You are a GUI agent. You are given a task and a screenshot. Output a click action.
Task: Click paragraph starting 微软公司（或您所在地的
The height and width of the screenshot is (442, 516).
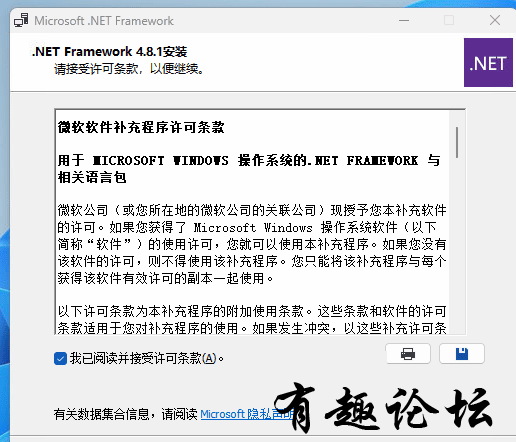coord(252,244)
